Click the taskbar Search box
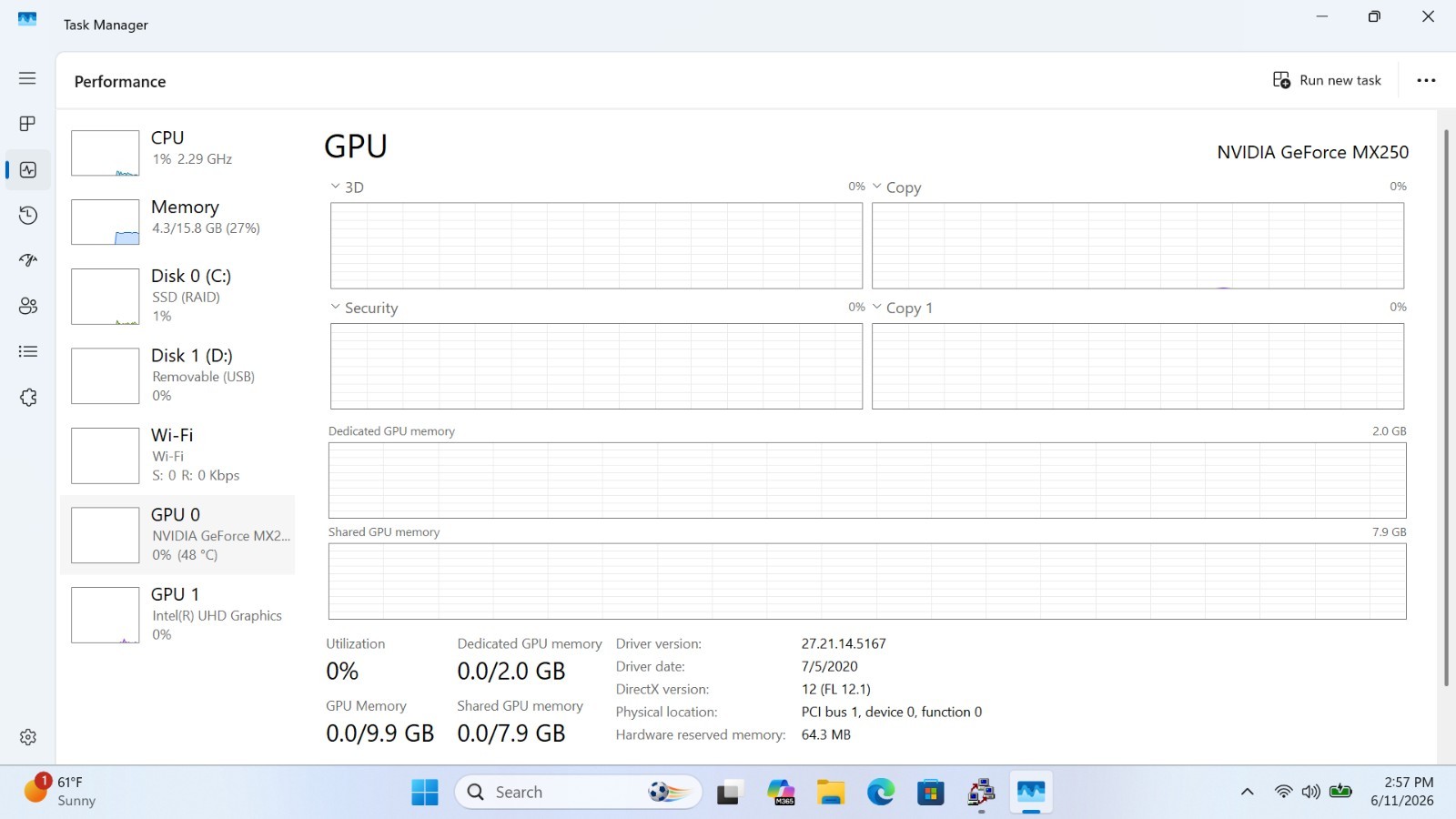The width and height of the screenshot is (1456, 819). 579,793
